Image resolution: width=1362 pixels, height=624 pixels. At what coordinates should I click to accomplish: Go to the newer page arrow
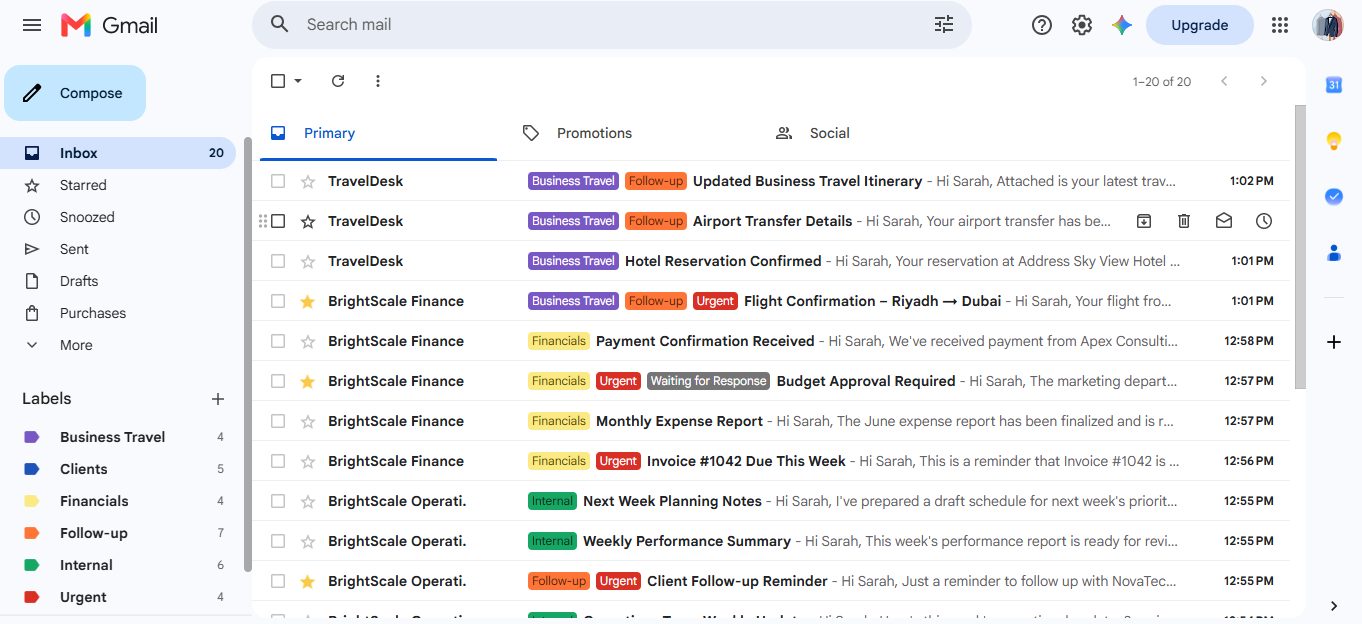1224,81
